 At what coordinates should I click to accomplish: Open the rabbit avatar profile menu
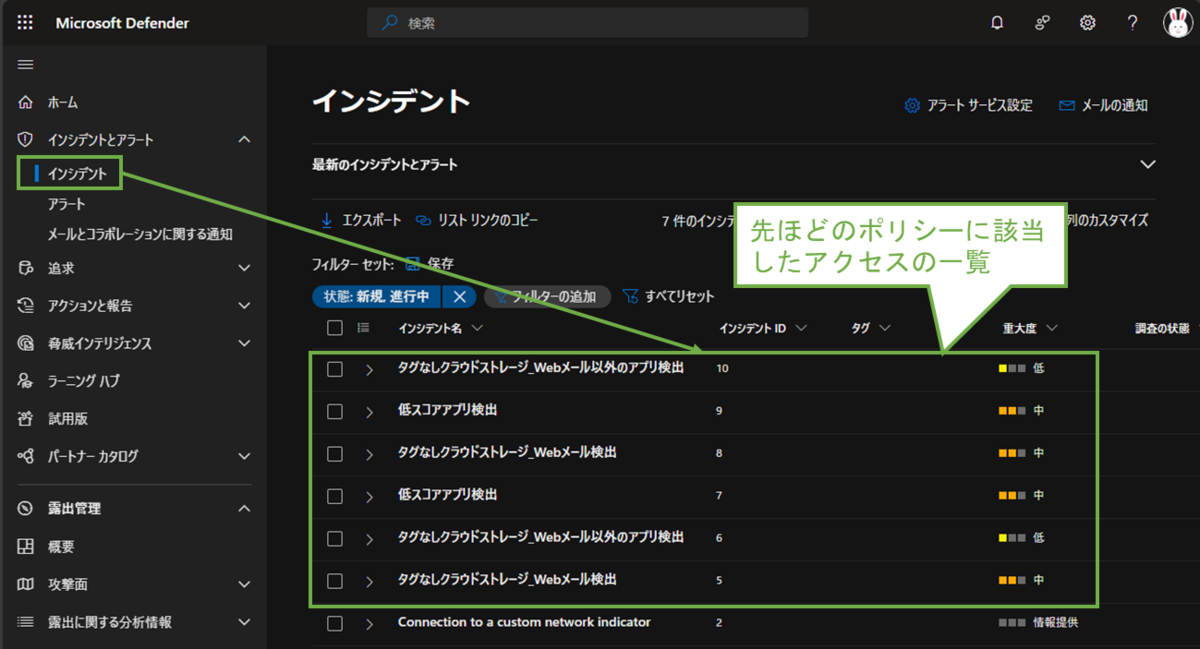1177,22
